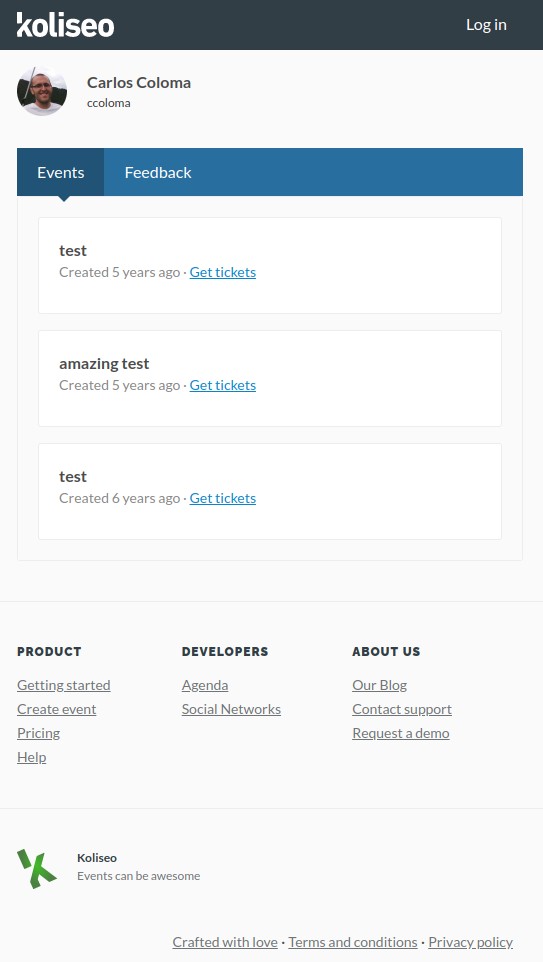Click Contact support
This screenshot has height=962, width=543.
[402, 709]
